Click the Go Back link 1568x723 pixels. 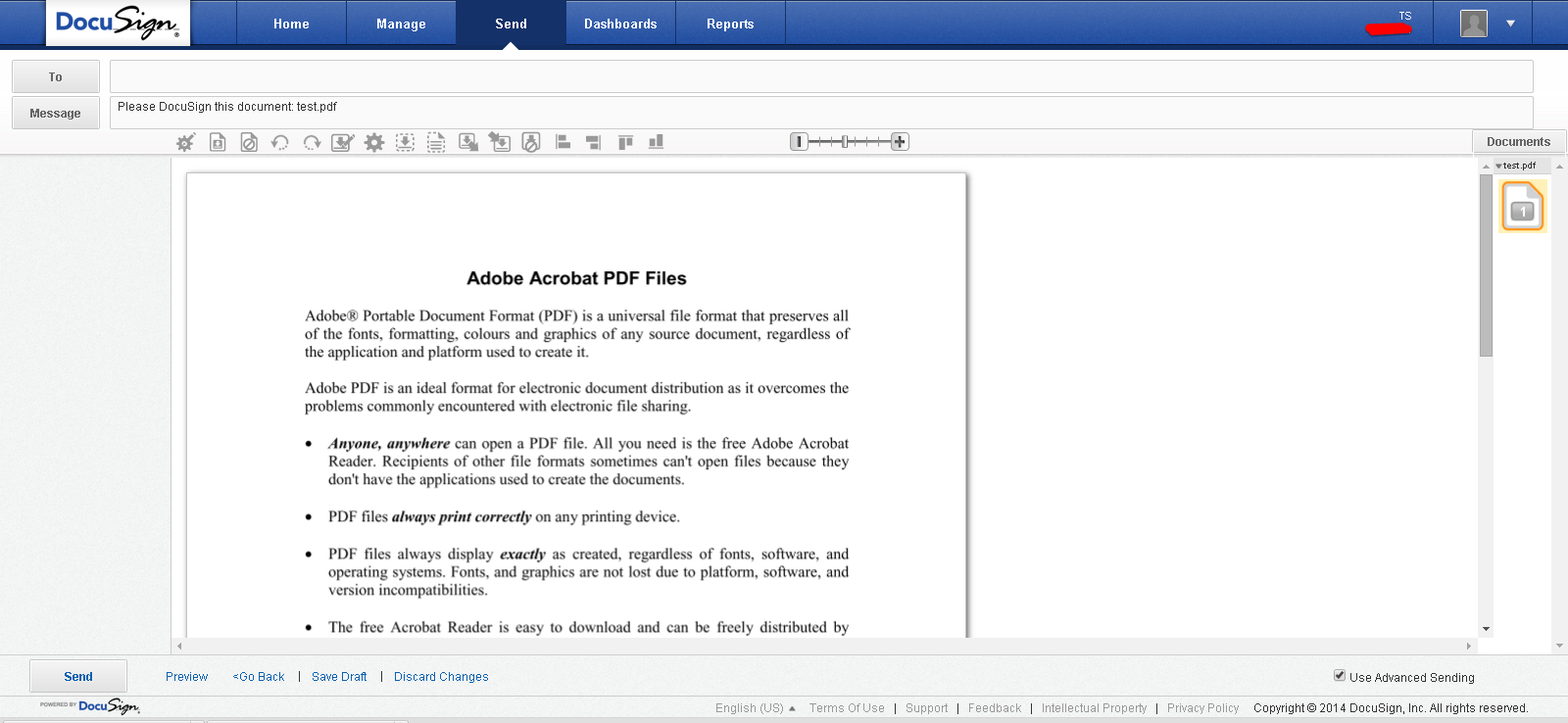[259, 677]
